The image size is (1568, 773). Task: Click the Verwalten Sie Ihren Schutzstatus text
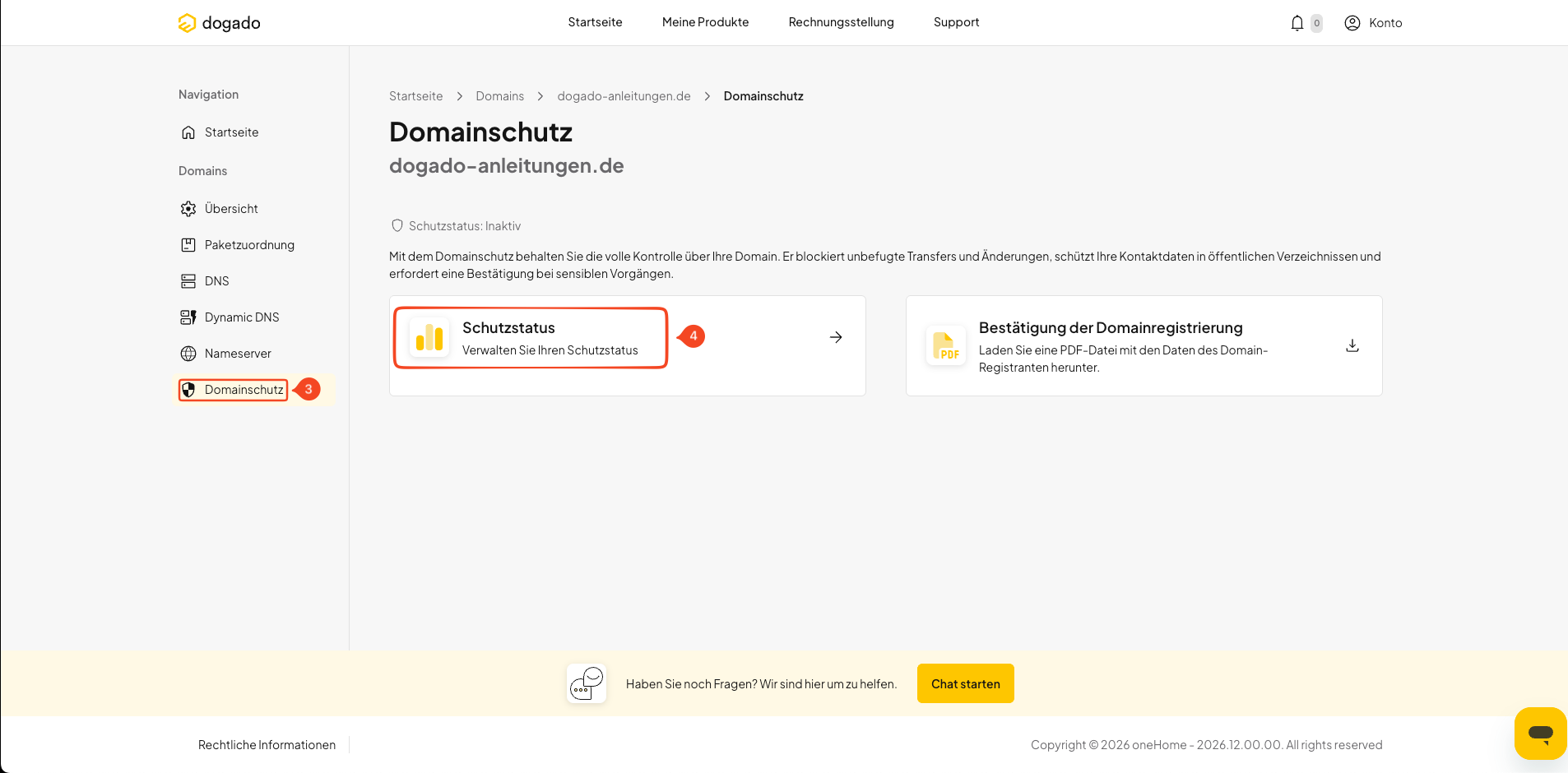coord(550,350)
